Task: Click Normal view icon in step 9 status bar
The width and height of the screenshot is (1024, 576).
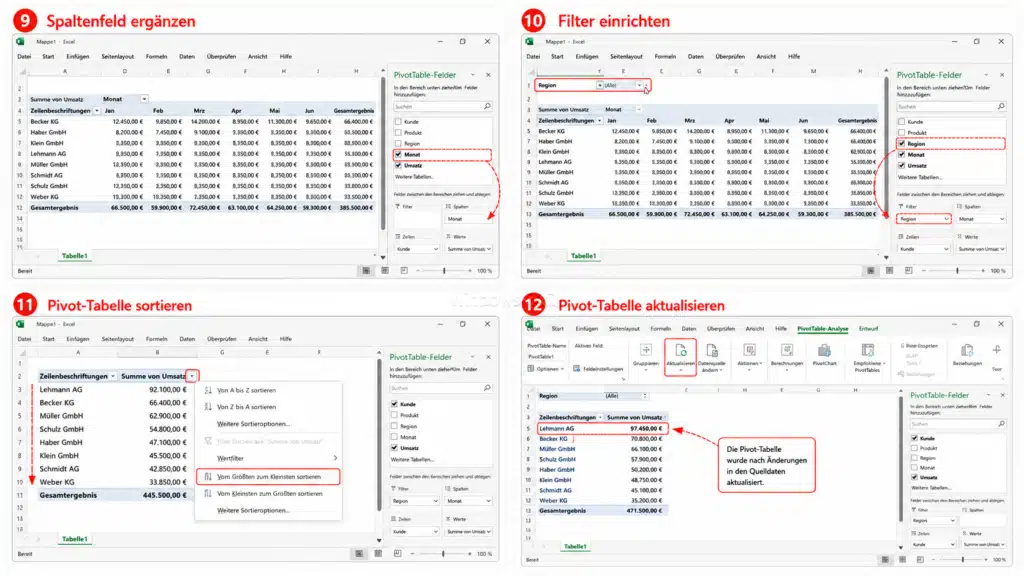Action: click(366, 270)
